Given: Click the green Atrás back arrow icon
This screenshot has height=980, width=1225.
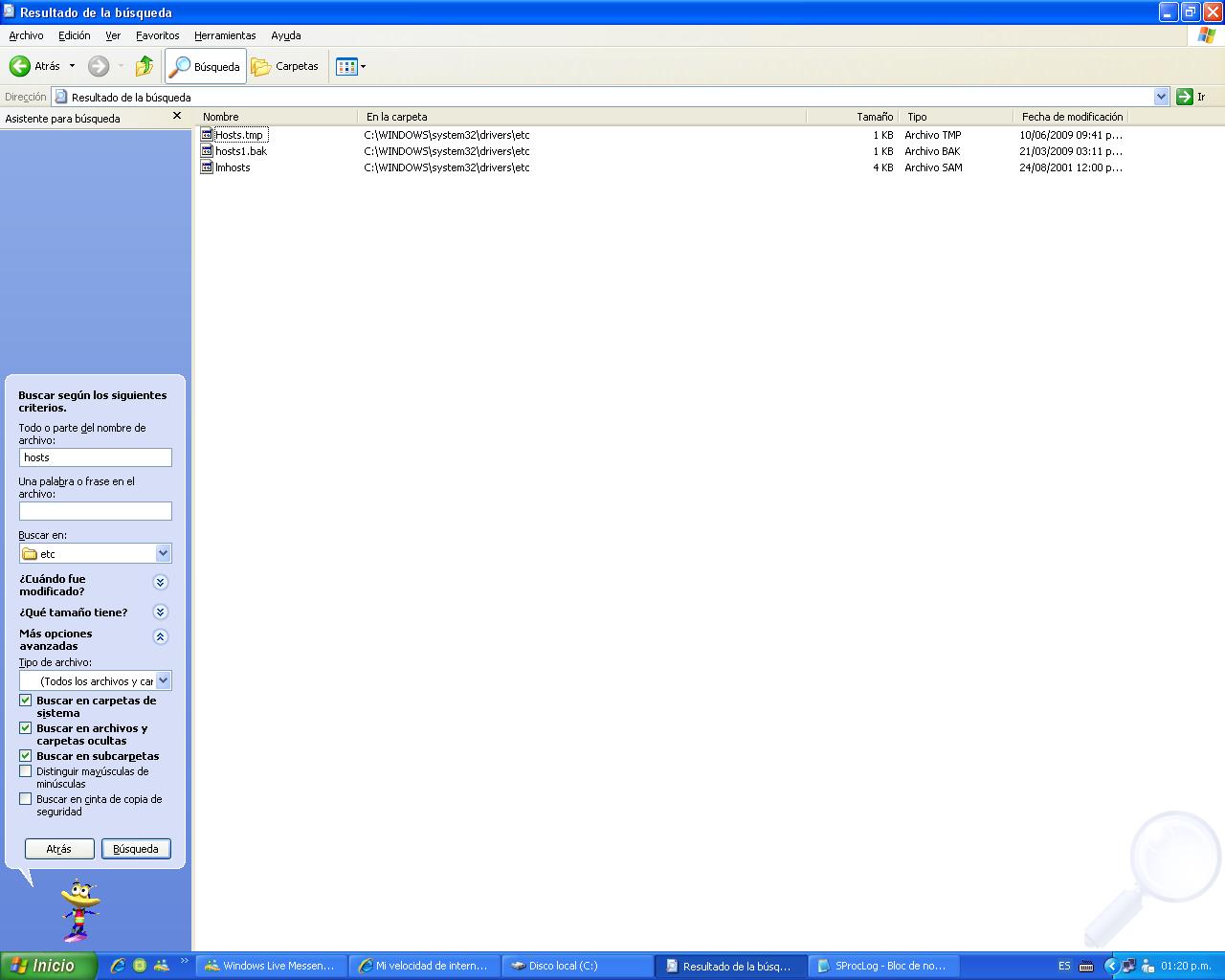Looking at the screenshot, I should point(20,66).
